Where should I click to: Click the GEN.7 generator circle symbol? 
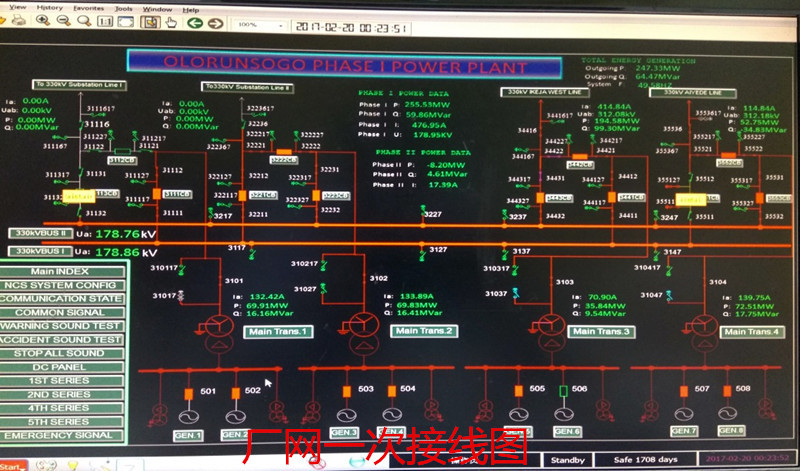pos(684,414)
